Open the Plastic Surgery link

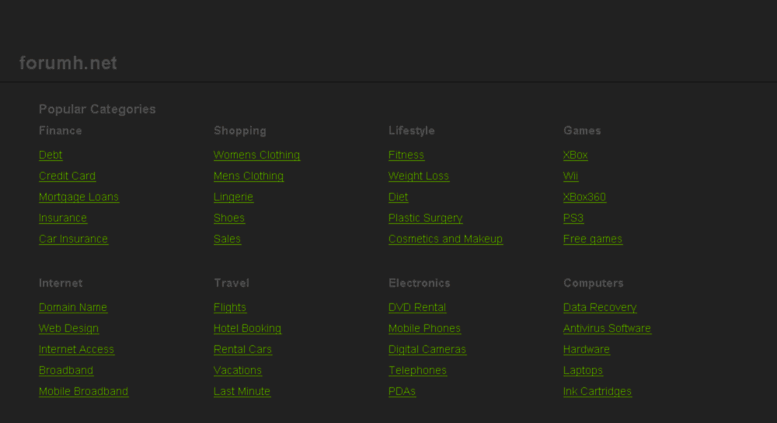[426, 218]
